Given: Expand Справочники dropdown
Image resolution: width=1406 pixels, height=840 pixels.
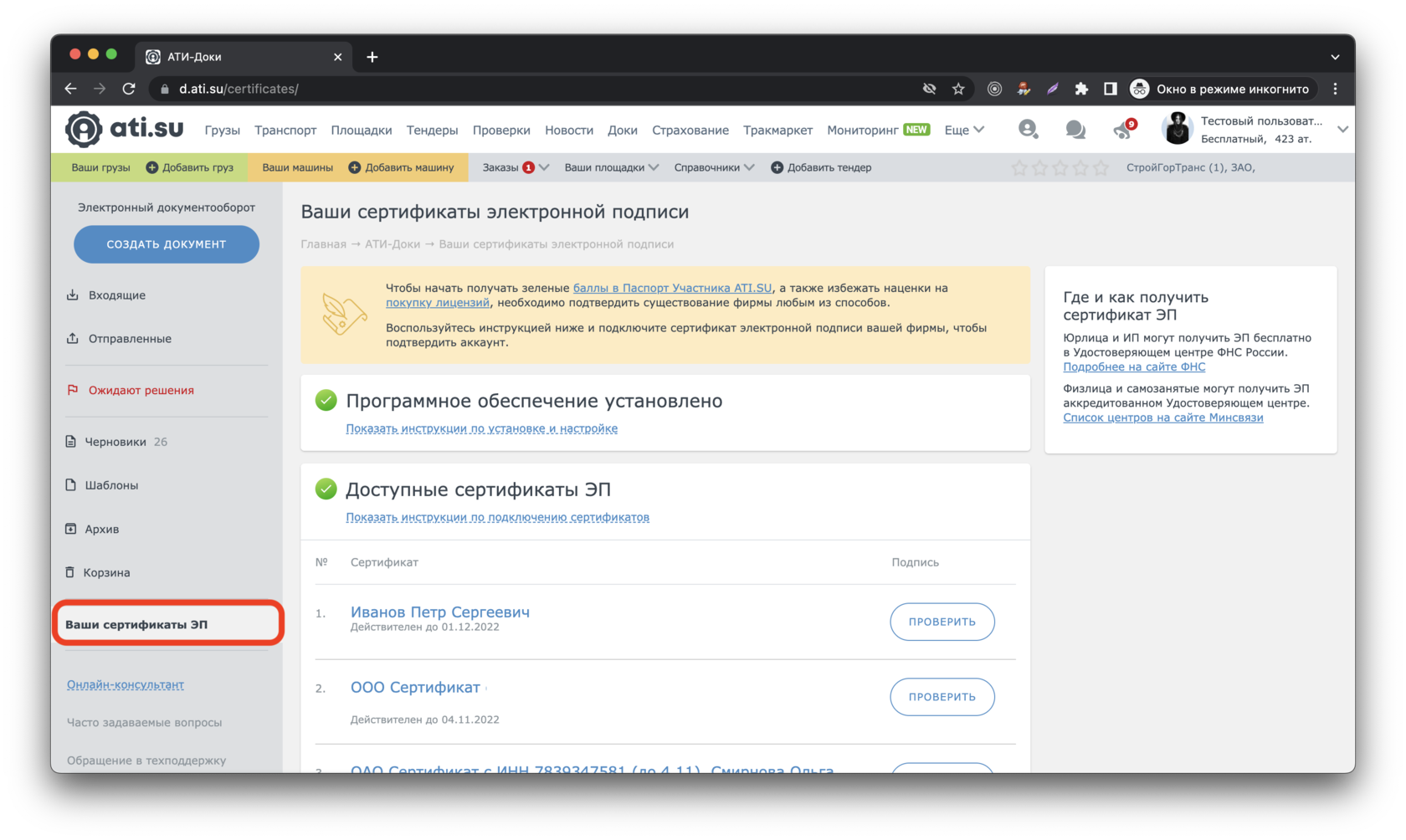Looking at the screenshot, I should tap(714, 167).
